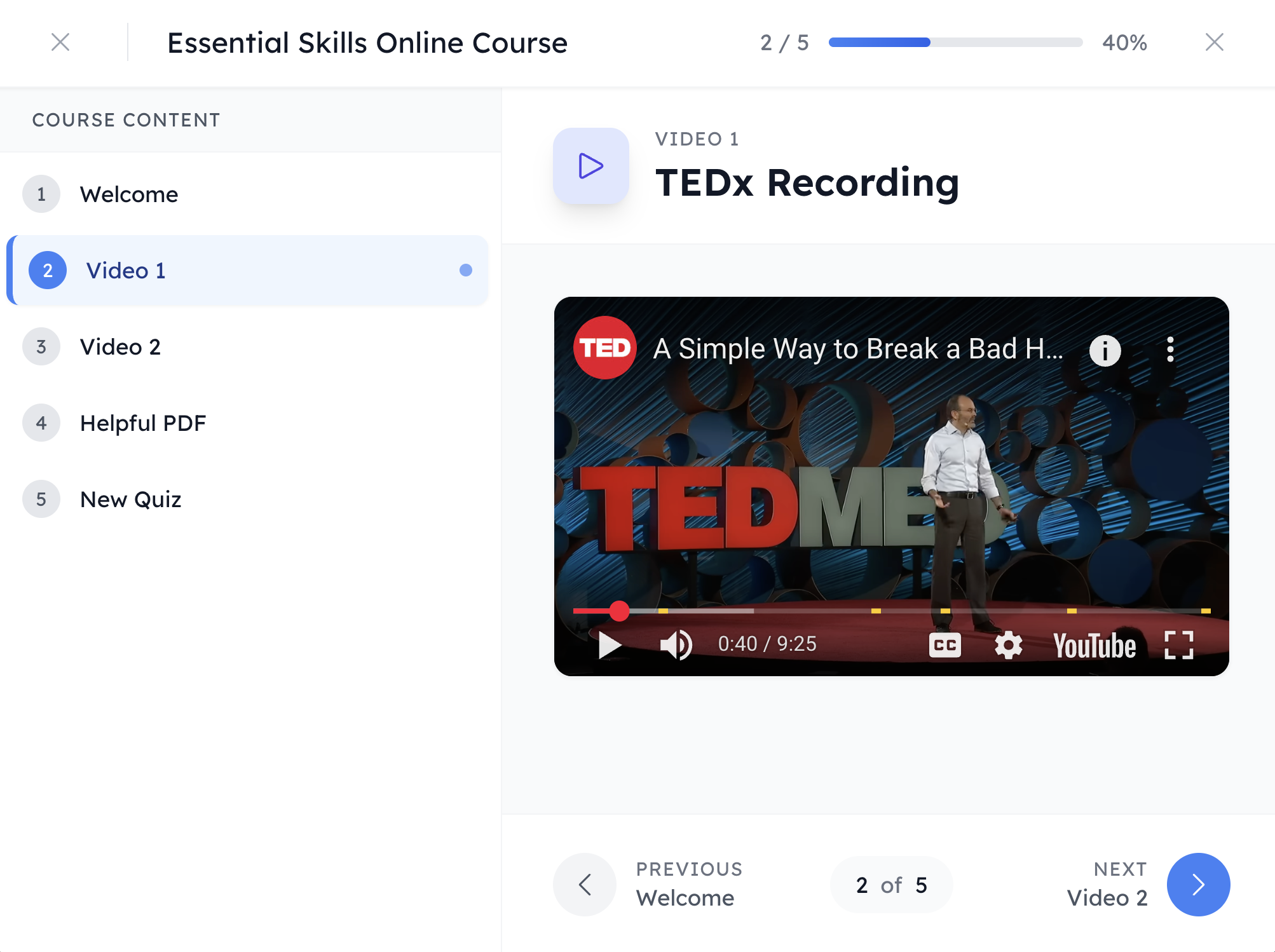Mute the video volume speaker icon
The width and height of the screenshot is (1275, 952).
click(x=676, y=645)
